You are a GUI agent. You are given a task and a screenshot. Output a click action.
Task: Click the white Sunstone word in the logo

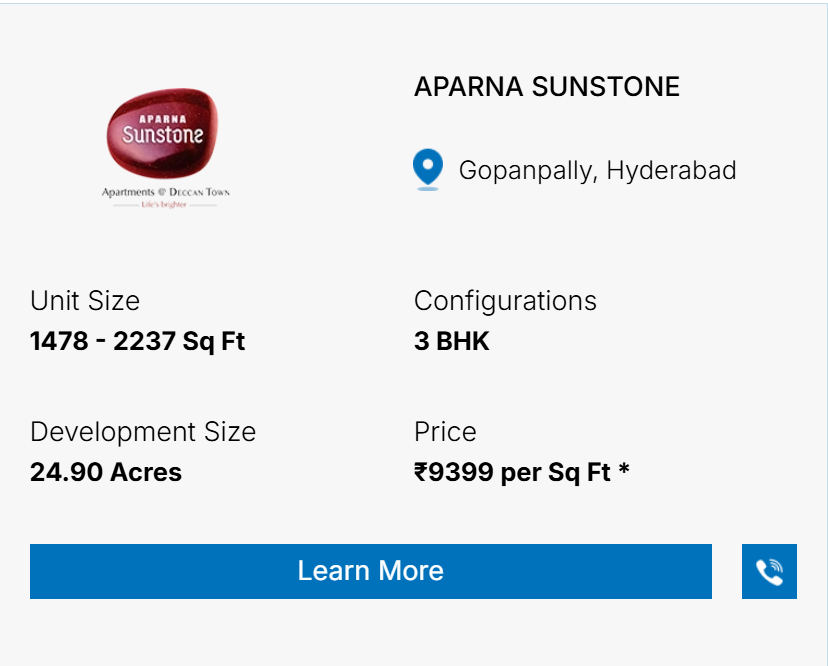163,135
